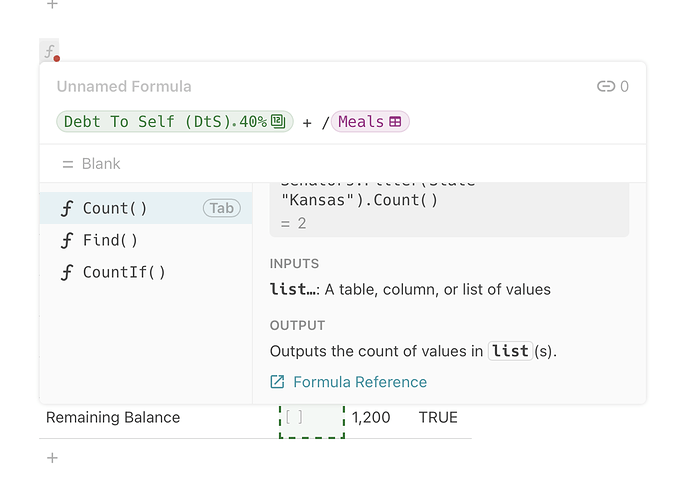Click the external link icon next to Formula Reference
This screenshot has width=690, height=481.
pyautogui.click(x=277, y=382)
